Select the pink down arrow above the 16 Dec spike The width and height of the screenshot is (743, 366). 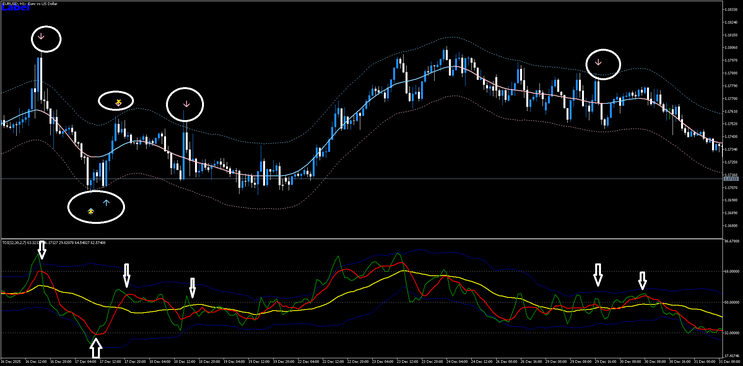(41, 36)
